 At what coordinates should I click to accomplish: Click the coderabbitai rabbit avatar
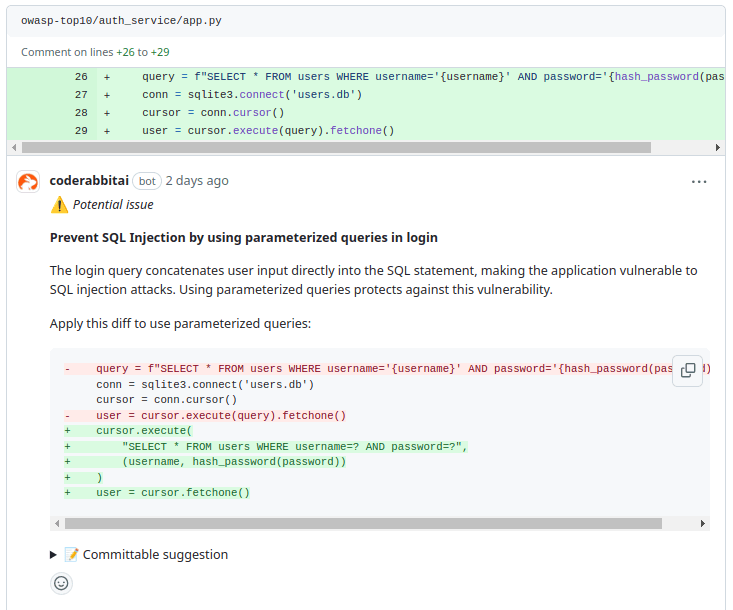coord(28,182)
